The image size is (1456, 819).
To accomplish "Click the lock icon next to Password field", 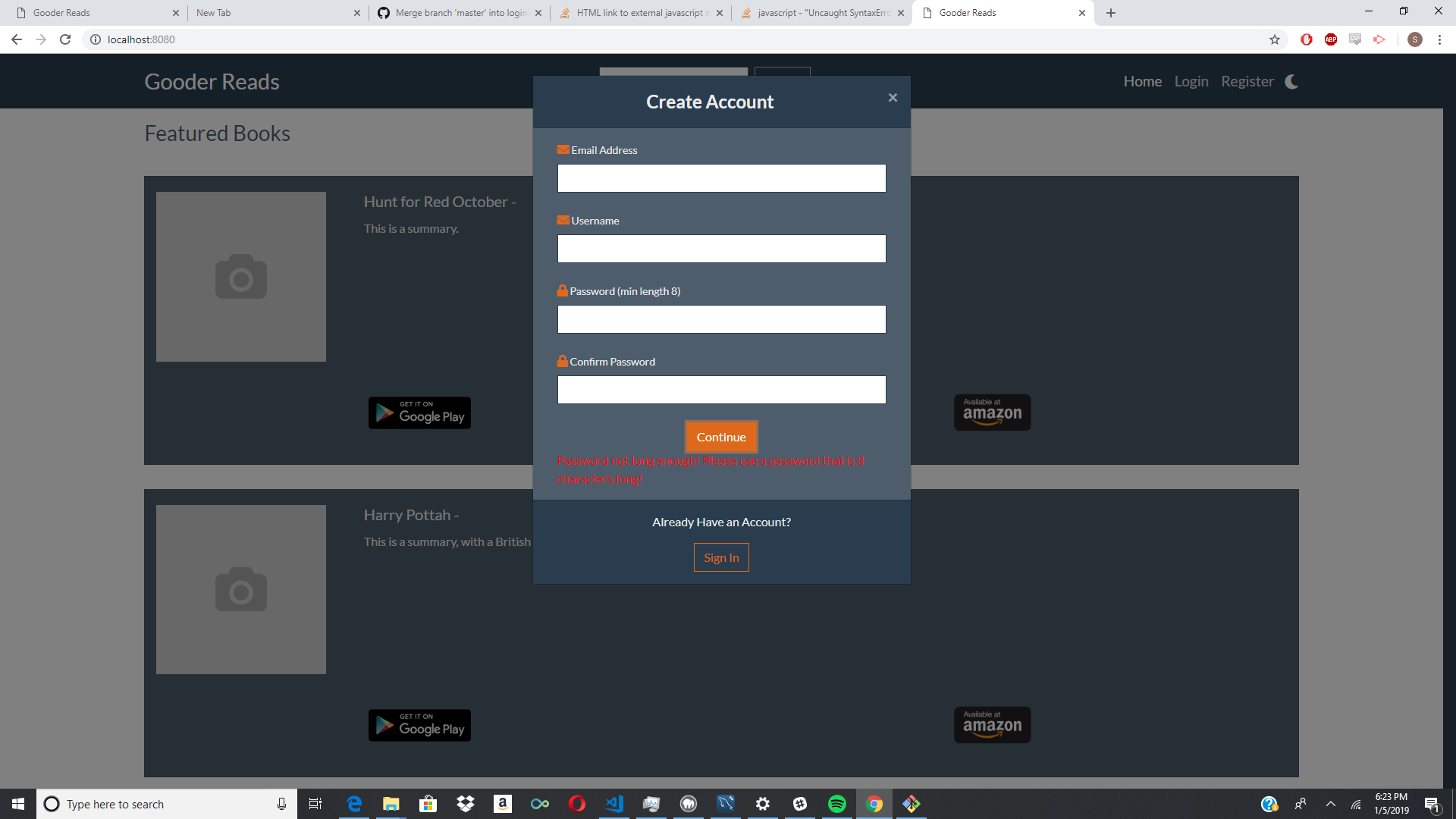I will coord(562,290).
